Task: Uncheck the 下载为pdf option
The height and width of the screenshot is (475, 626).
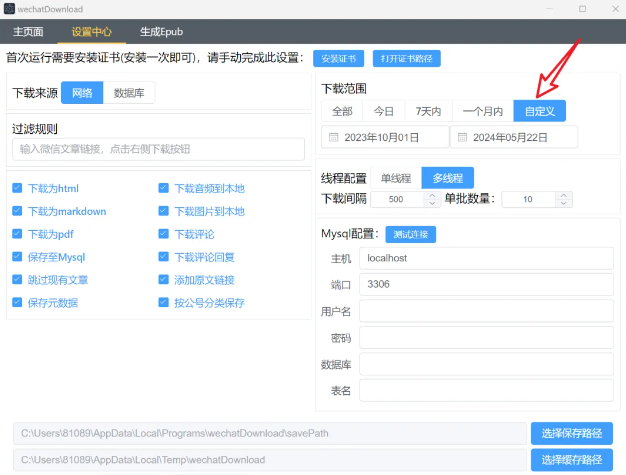Action: (x=17, y=234)
